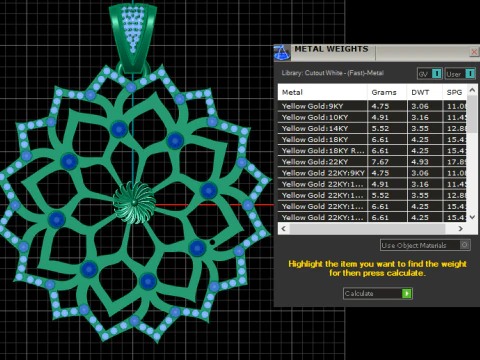Screen dimensions: 480x360
Task: Select the Yellow Gold 22KY:9KY row
Action: click(x=372, y=173)
